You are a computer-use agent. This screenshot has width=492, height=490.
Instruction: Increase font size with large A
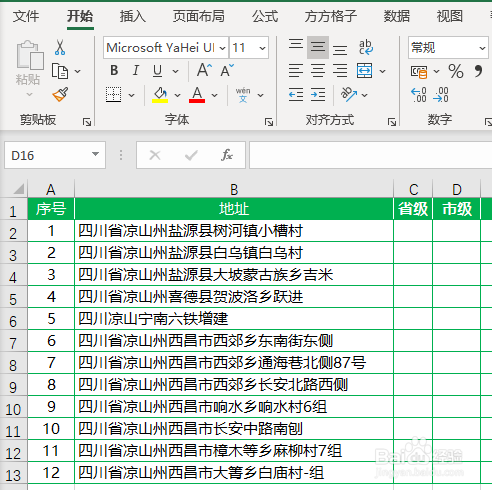[204, 70]
